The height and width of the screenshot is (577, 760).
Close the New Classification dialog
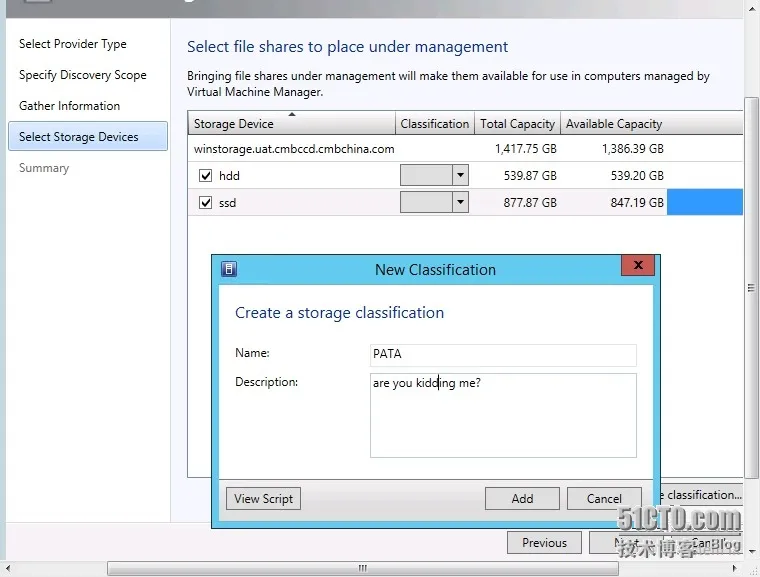pyautogui.click(x=638, y=265)
